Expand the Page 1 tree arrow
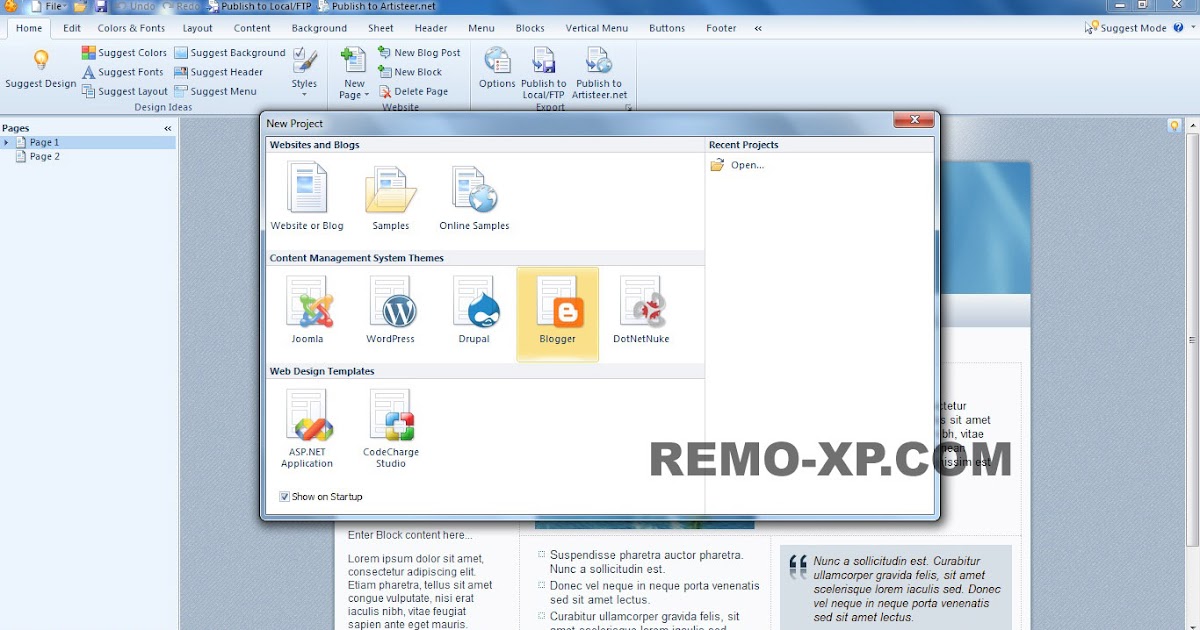 pyautogui.click(x=7, y=142)
